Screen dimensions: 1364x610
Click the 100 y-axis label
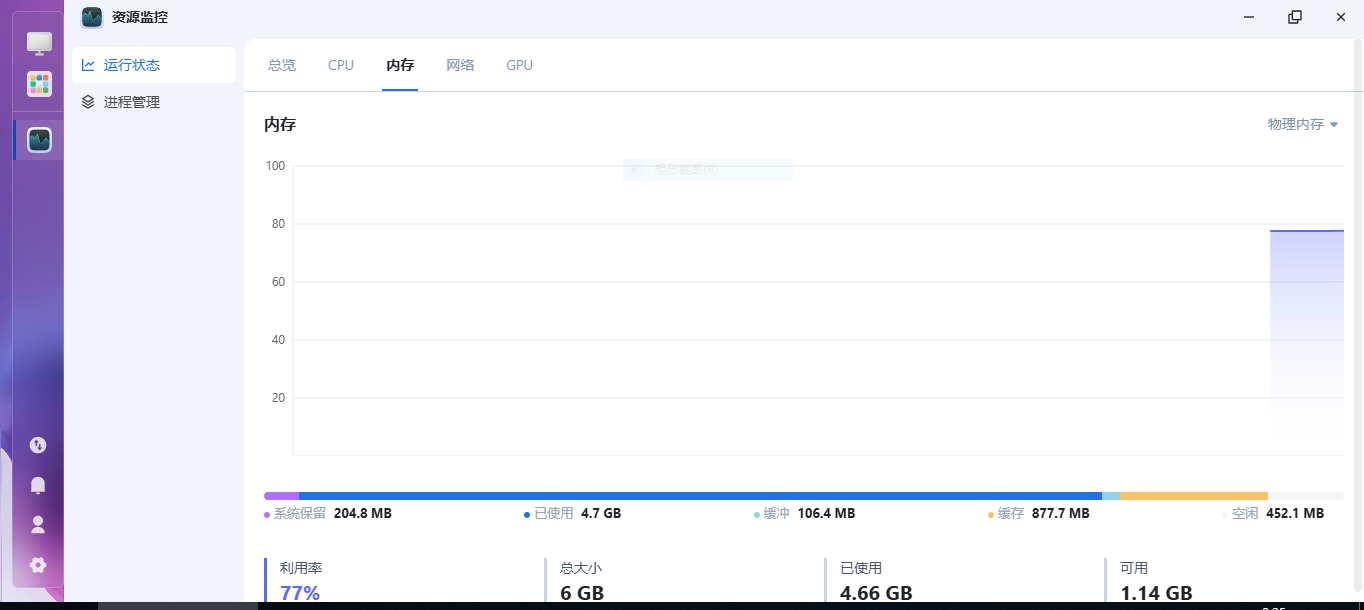(x=275, y=166)
